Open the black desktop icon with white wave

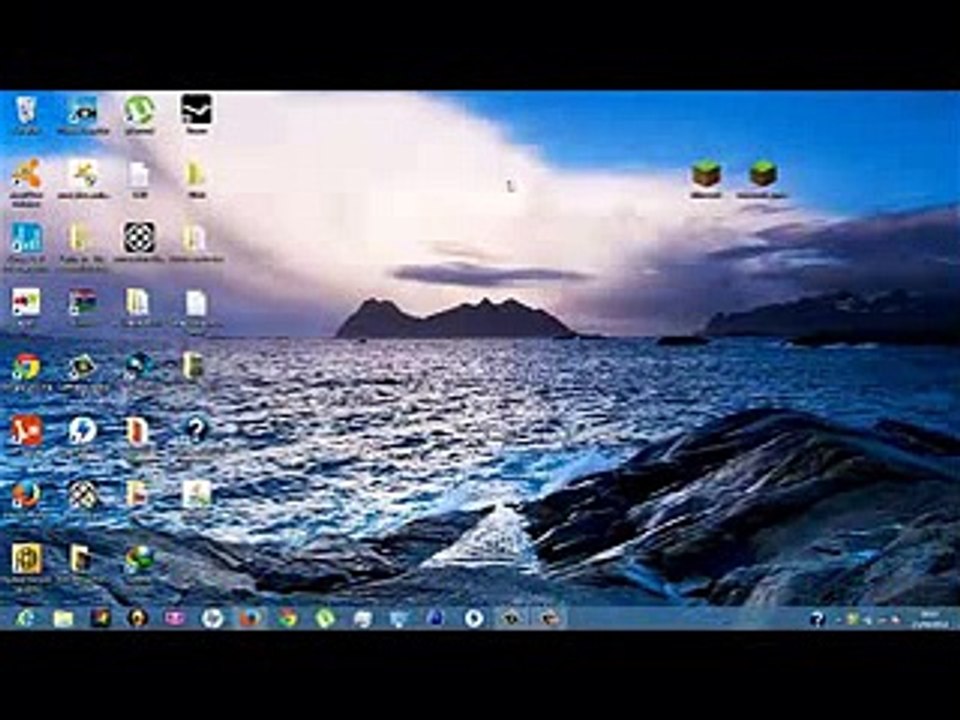tap(197, 110)
